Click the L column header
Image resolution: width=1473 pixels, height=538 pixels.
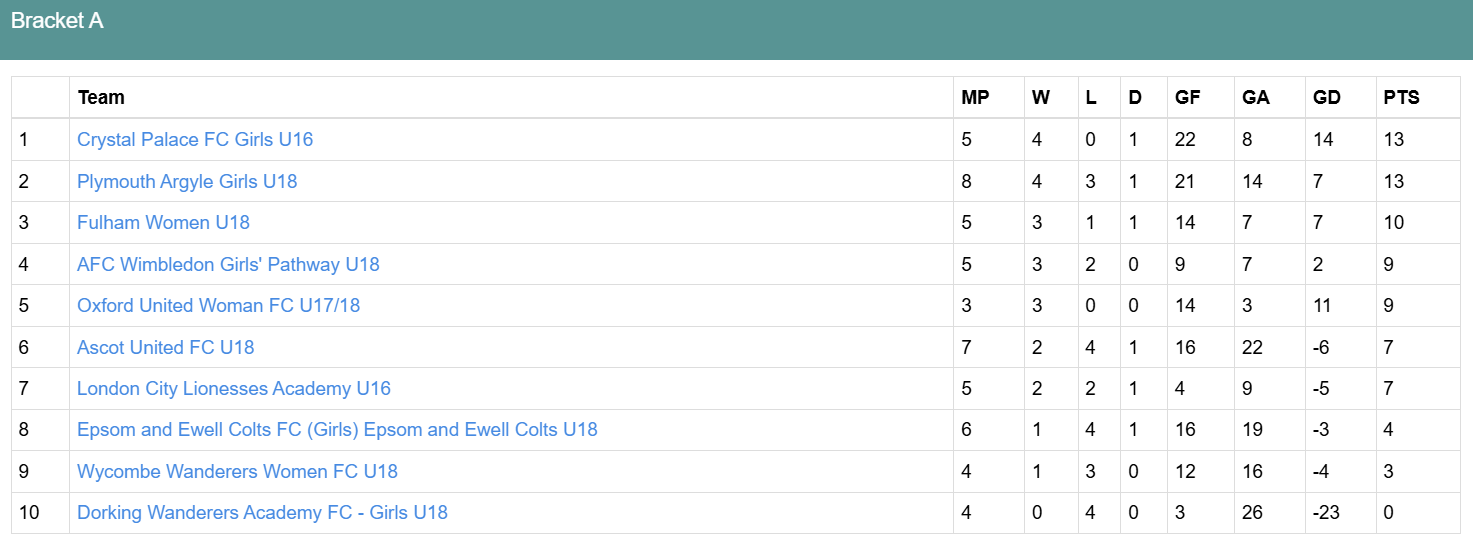1091,97
